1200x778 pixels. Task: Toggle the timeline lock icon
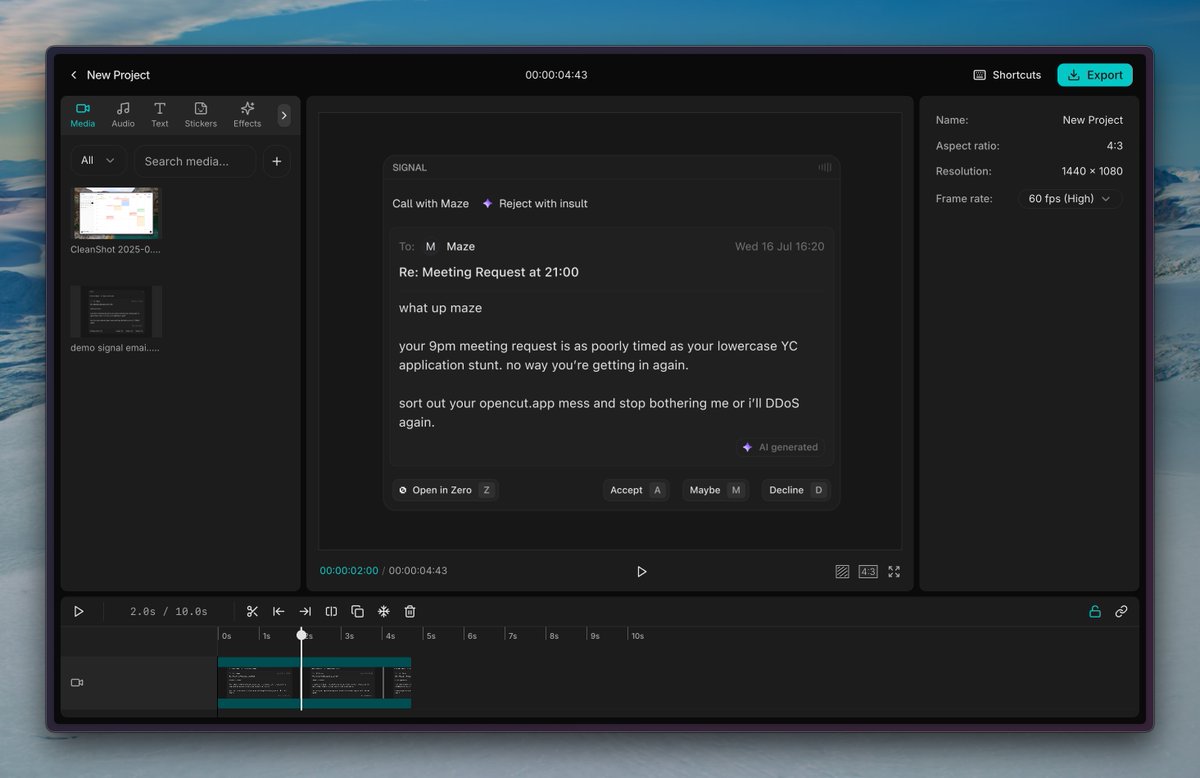pyautogui.click(x=1095, y=611)
